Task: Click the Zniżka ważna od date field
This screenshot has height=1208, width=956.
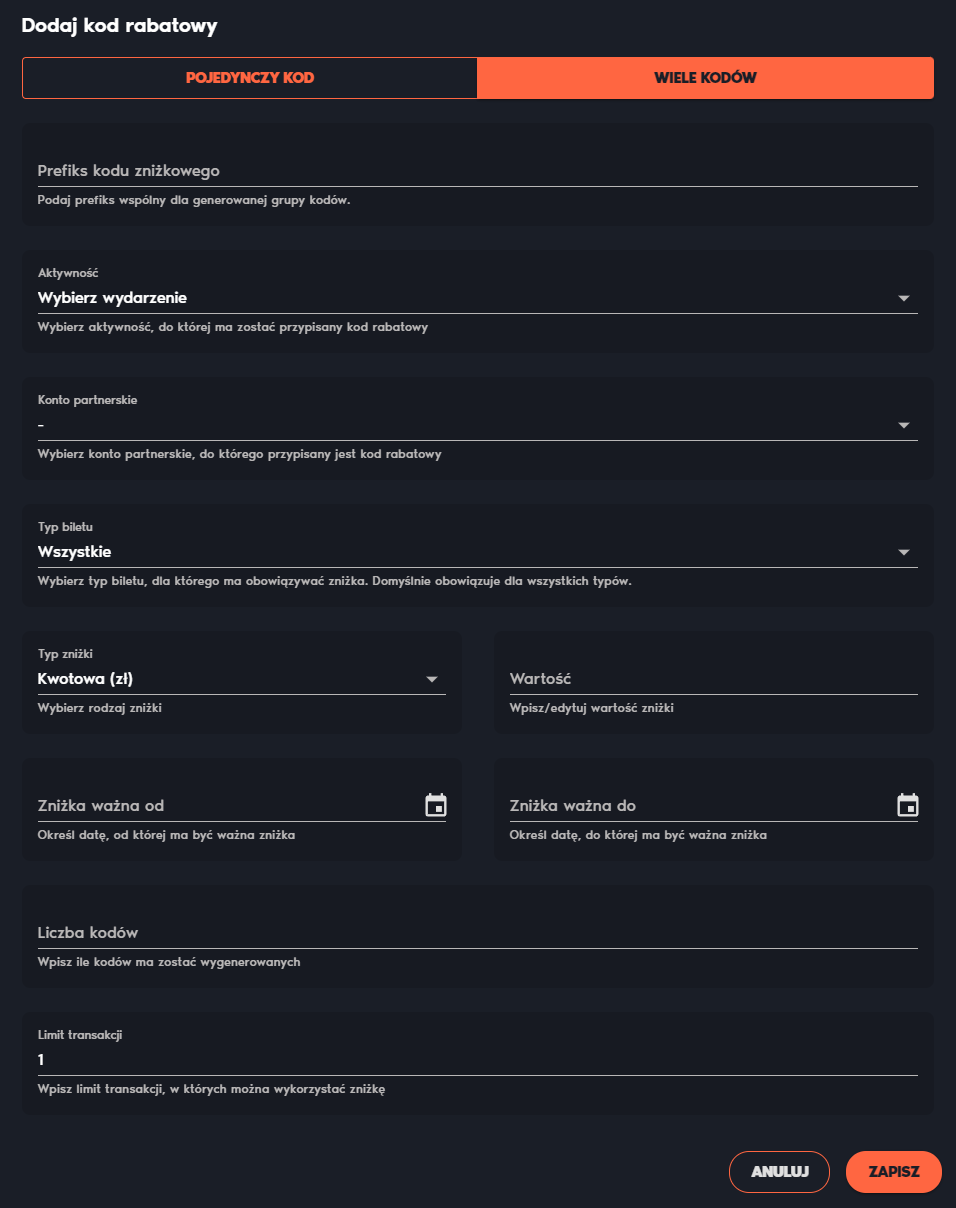Action: (x=230, y=806)
